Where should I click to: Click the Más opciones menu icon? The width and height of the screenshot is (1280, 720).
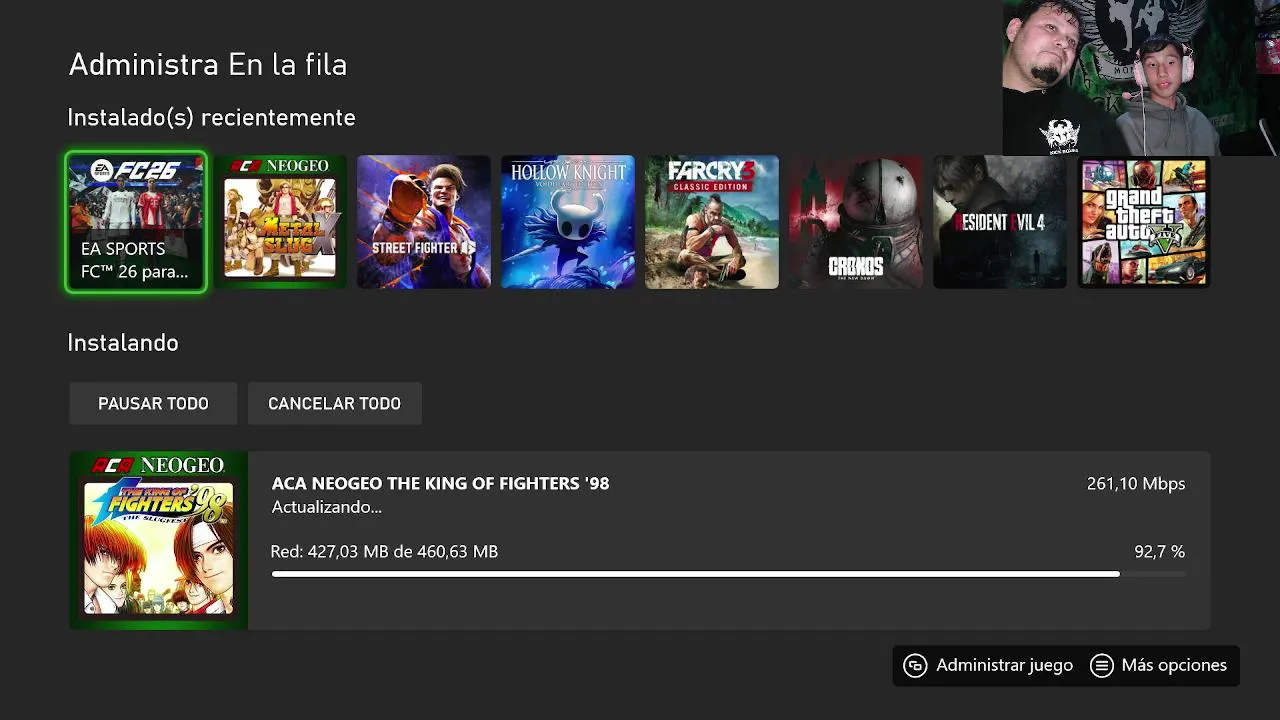click(x=1101, y=666)
